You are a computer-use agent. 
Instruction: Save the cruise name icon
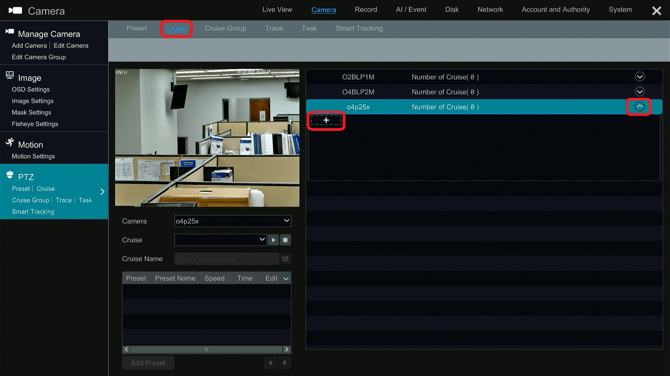[285, 259]
